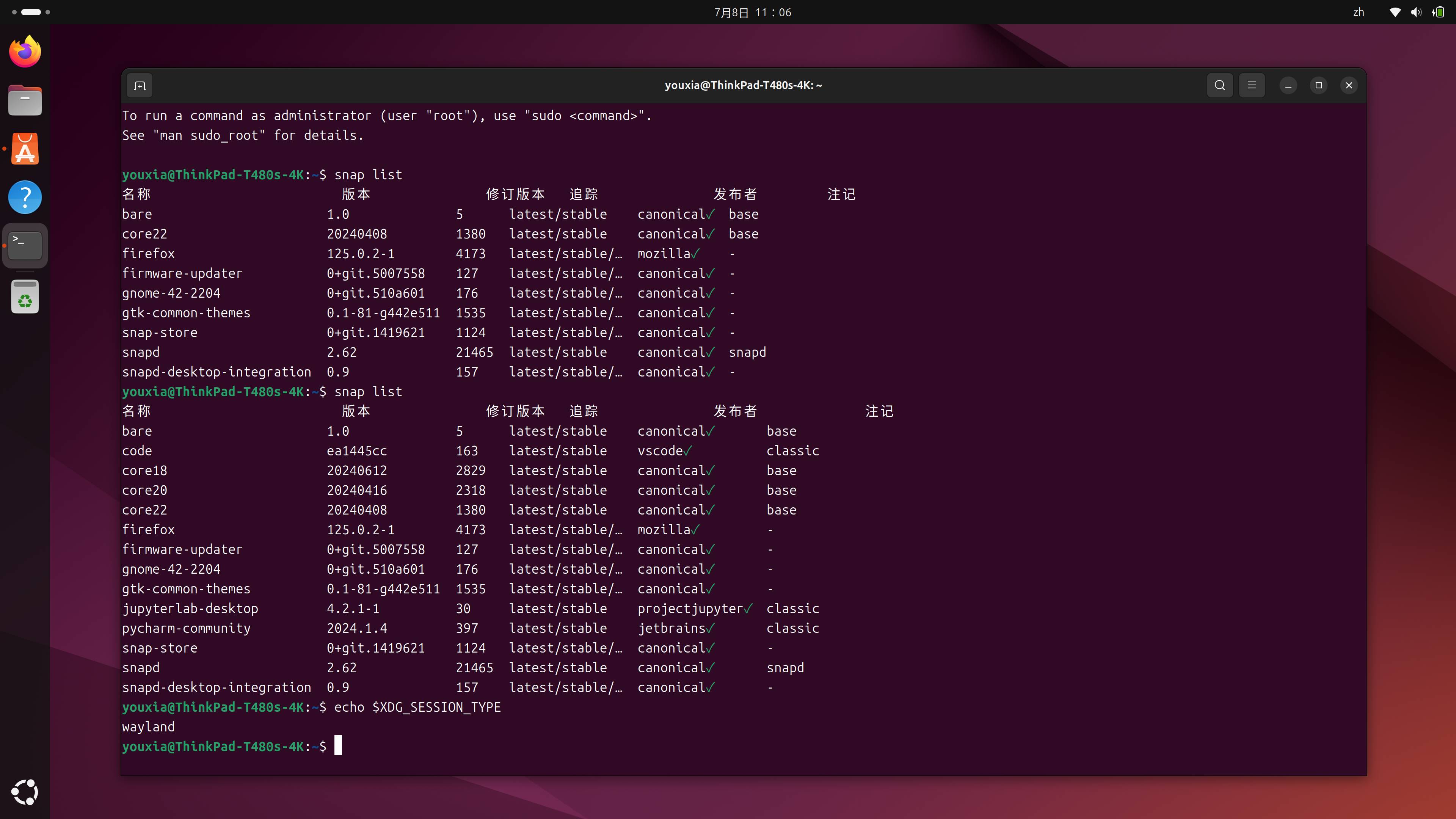Click the 'To run a command as administrator' line

(387, 116)
